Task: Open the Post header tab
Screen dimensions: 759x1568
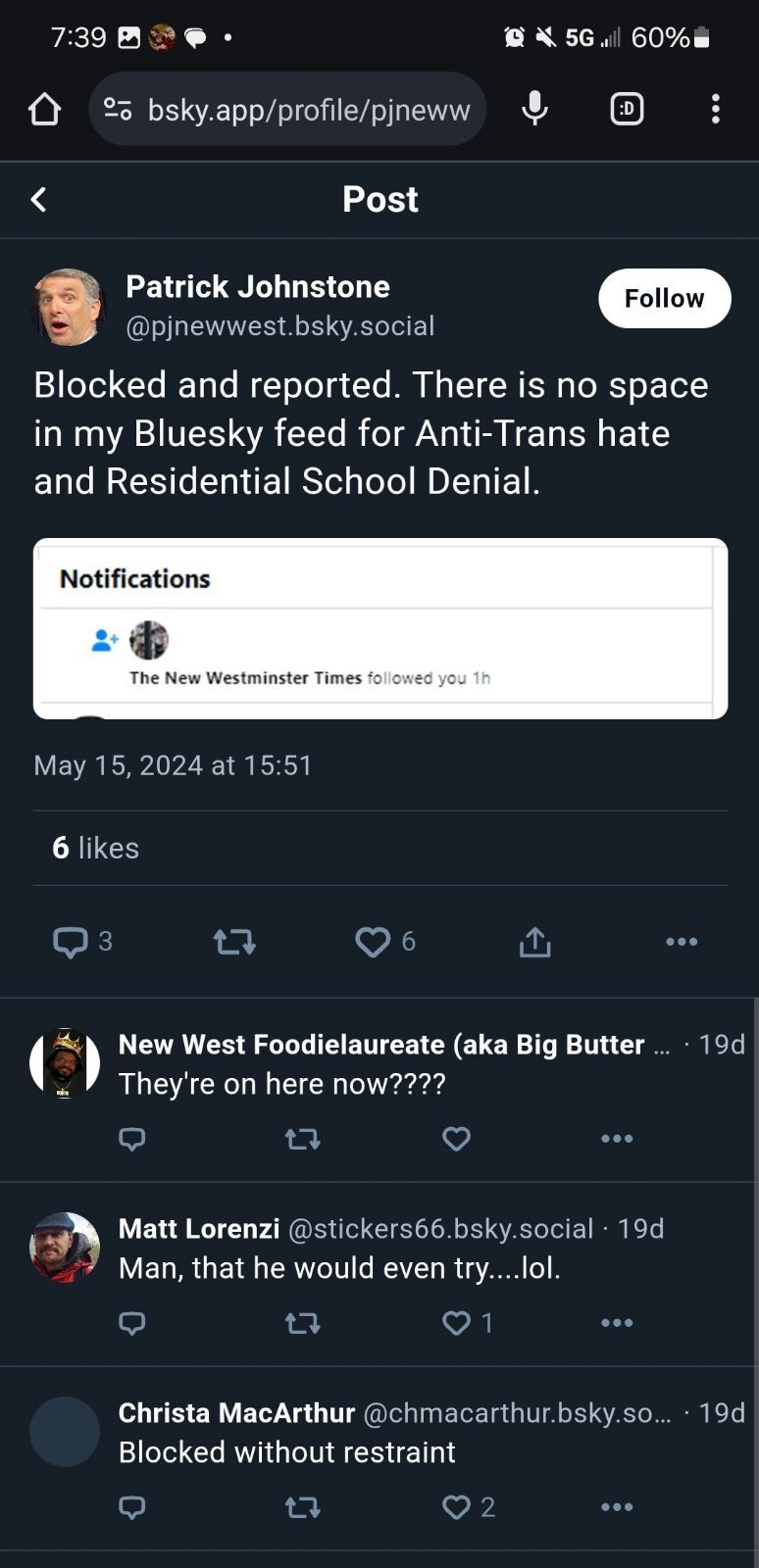Action: [x=379, y=199]
